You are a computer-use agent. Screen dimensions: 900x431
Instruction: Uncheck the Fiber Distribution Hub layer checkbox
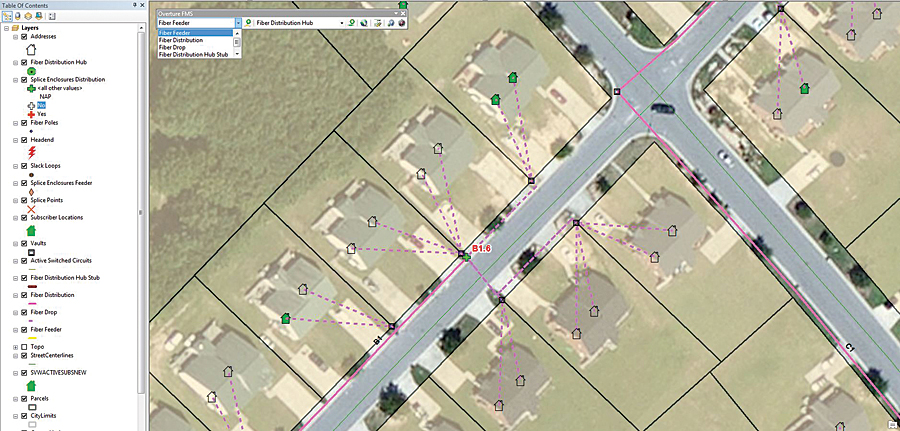click(x=24, y=62)
